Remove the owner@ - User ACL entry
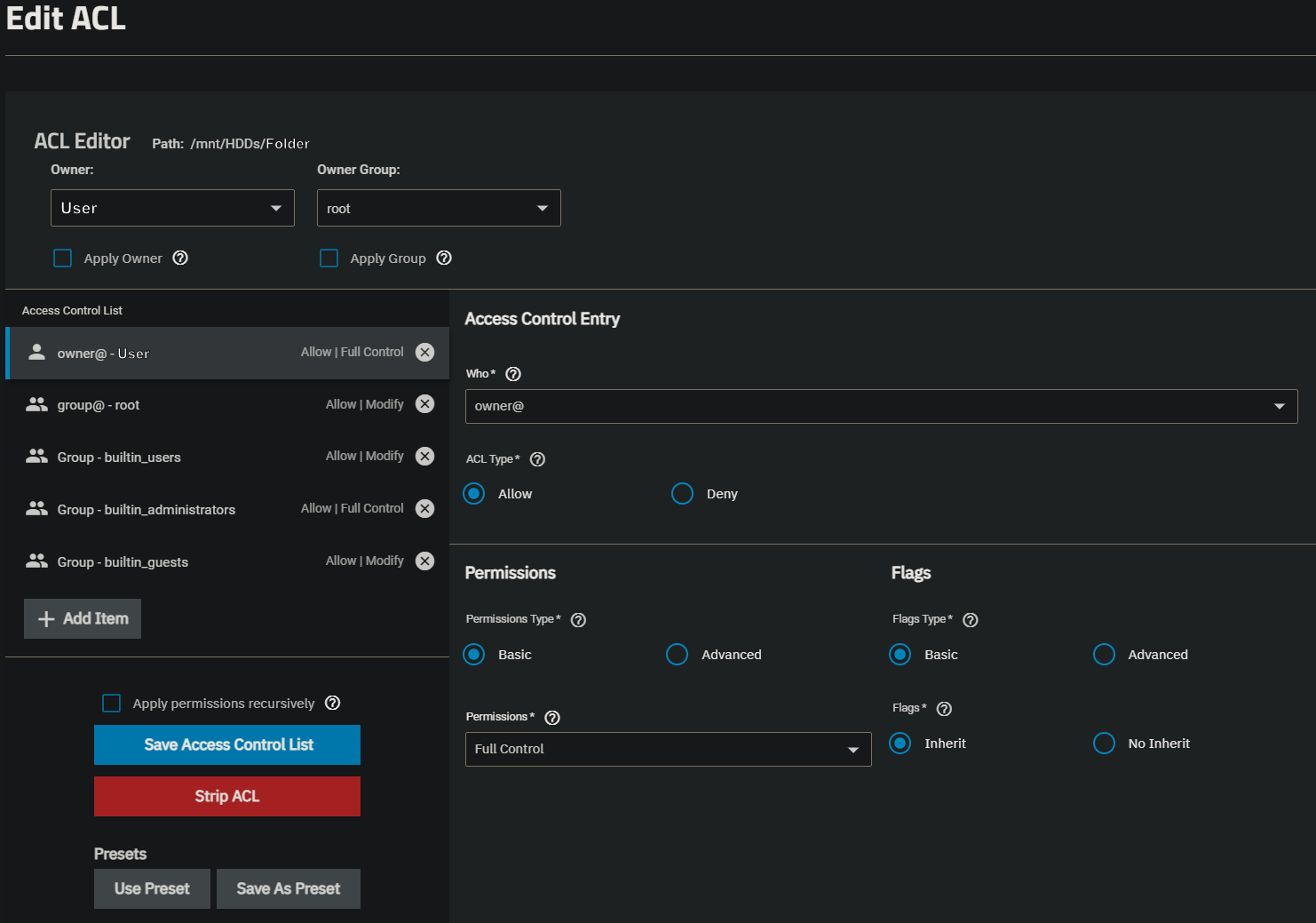1316x923 pixels. coord(425,352)
